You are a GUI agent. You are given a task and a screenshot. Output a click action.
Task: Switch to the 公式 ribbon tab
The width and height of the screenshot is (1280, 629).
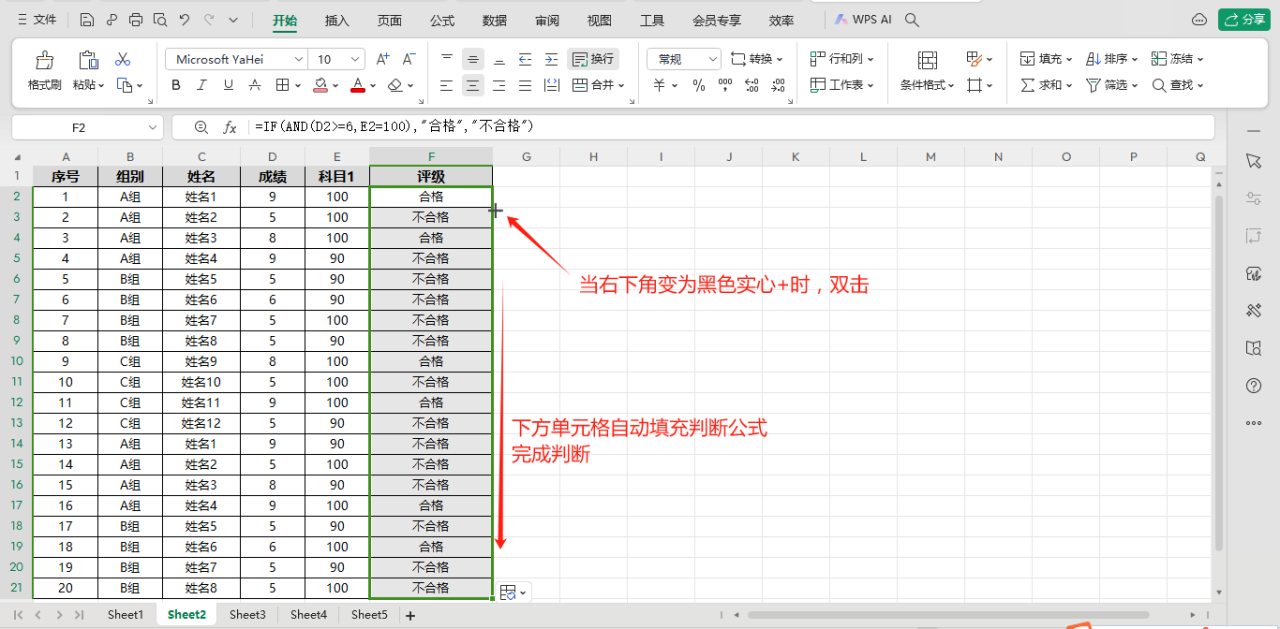coord(442,20)
